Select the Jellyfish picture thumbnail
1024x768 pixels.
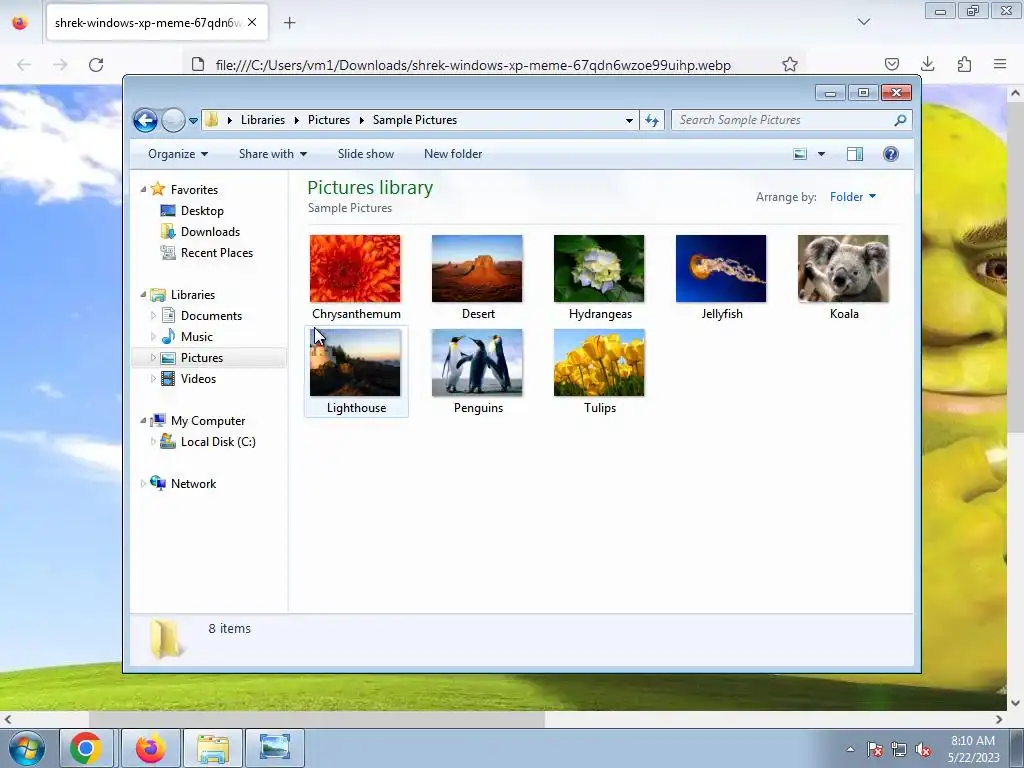coord(721,268)
